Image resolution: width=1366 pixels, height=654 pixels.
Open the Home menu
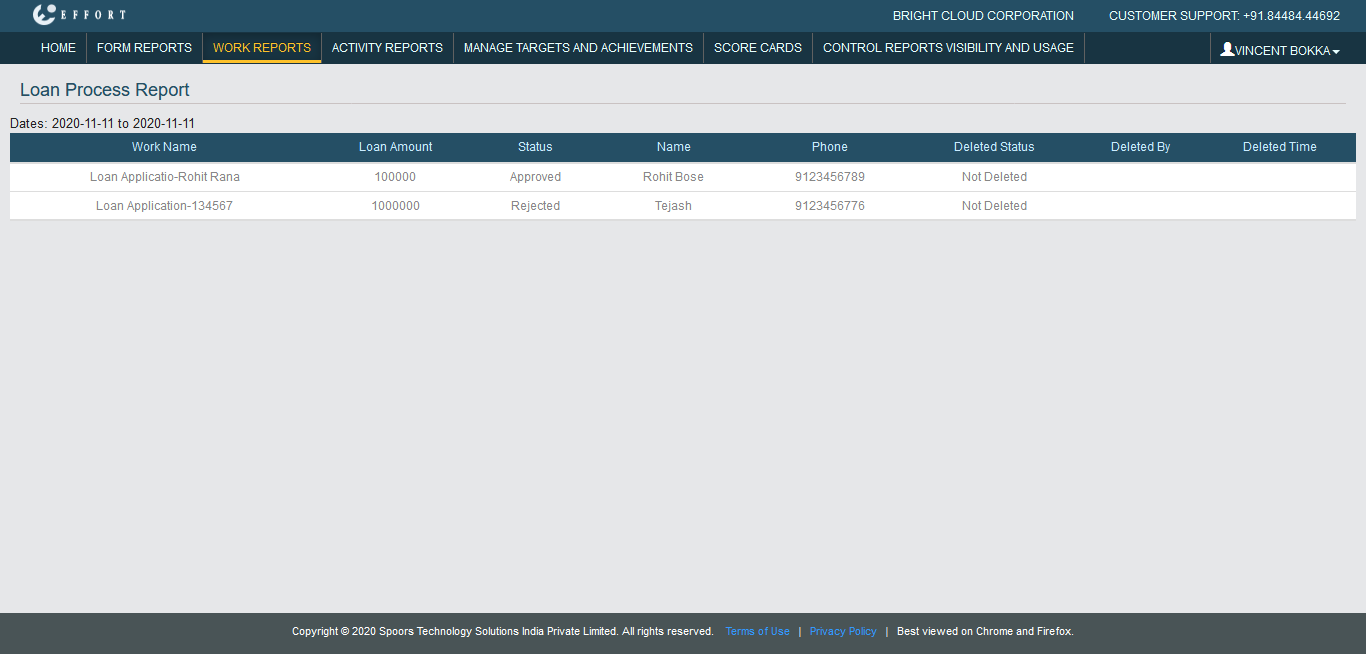click(58, 48)
